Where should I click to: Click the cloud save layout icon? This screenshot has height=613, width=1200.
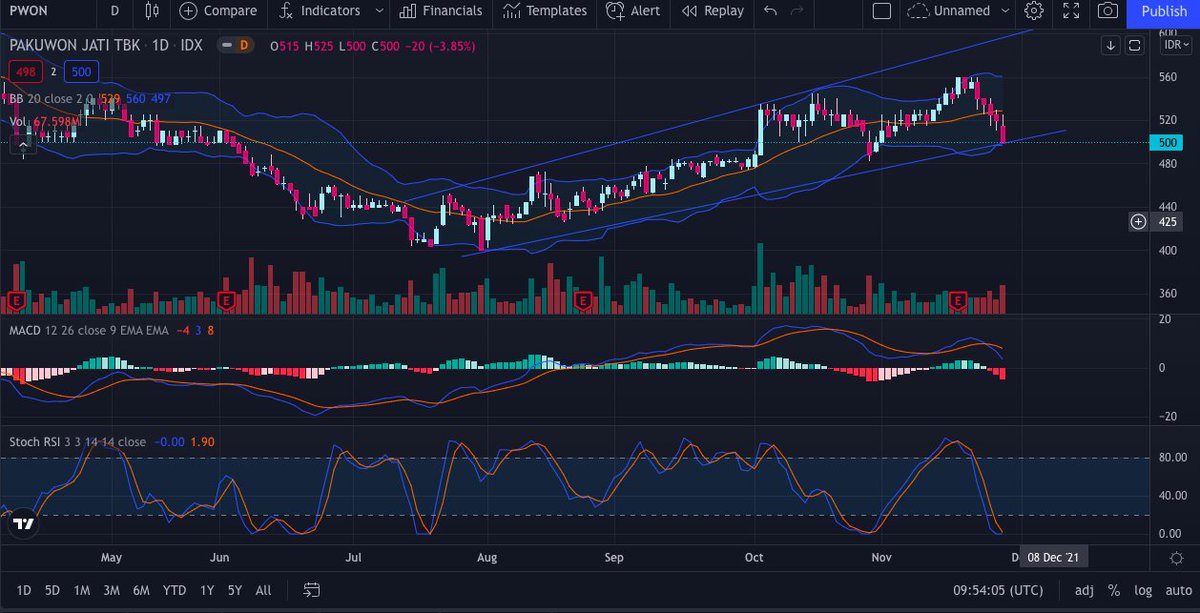tap(918, 11)
